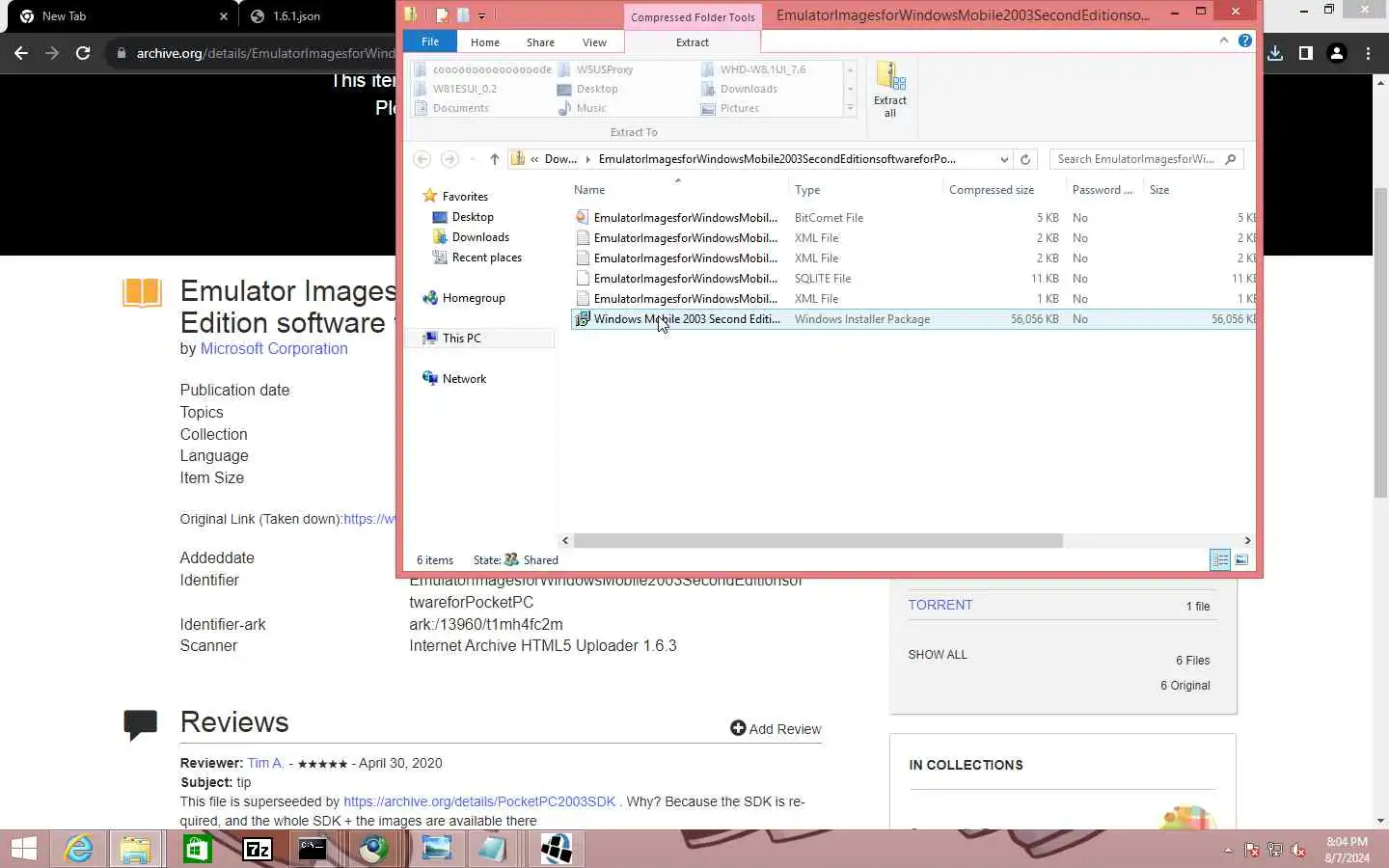The image size is (1389, 868).
Task: Select Windows Mobile 2003 Second Edition installer
Action: [x=912, y=319]
